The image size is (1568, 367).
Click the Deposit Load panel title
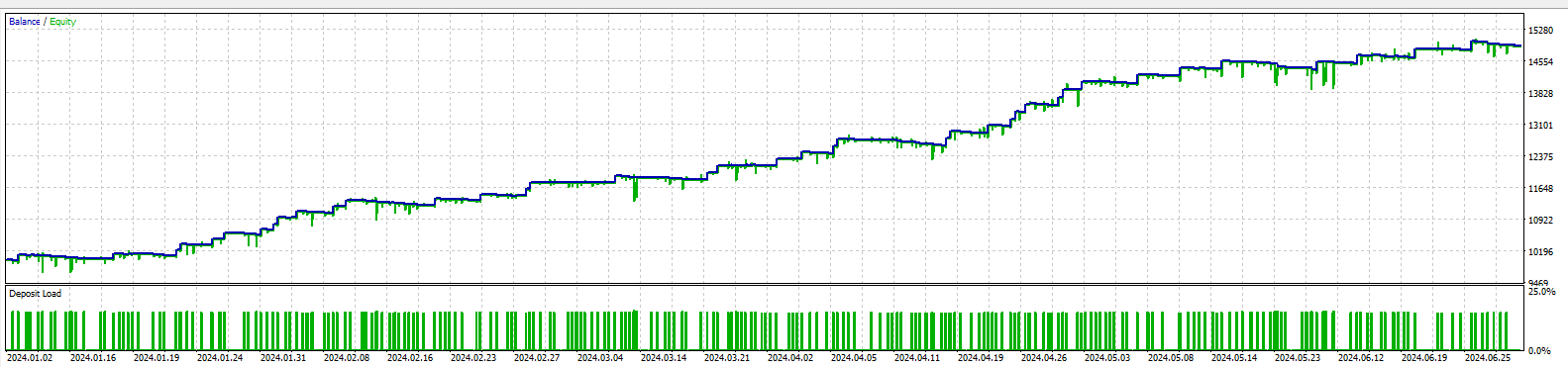tap(35, 294)
